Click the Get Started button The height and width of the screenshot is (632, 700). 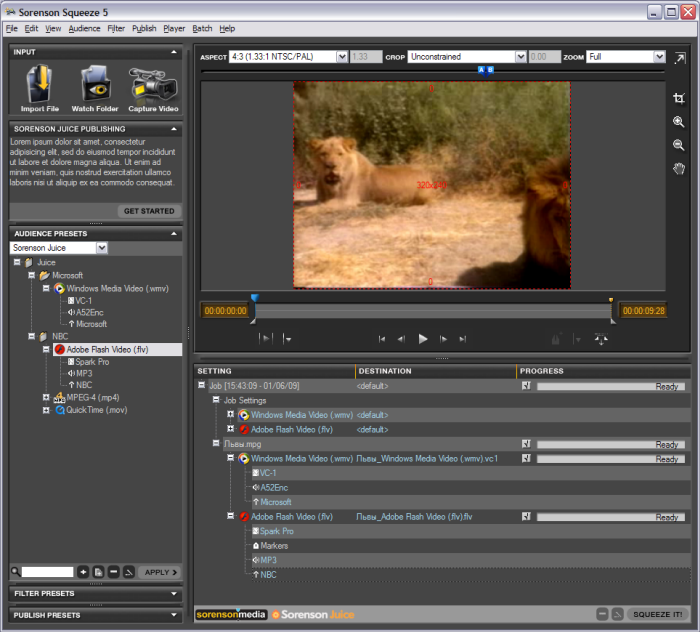pos(149,211)
